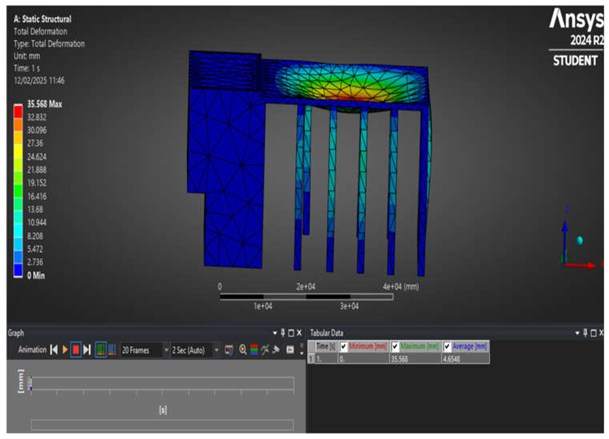Toggle the Average [mm] column checkbox

(446, 346)
